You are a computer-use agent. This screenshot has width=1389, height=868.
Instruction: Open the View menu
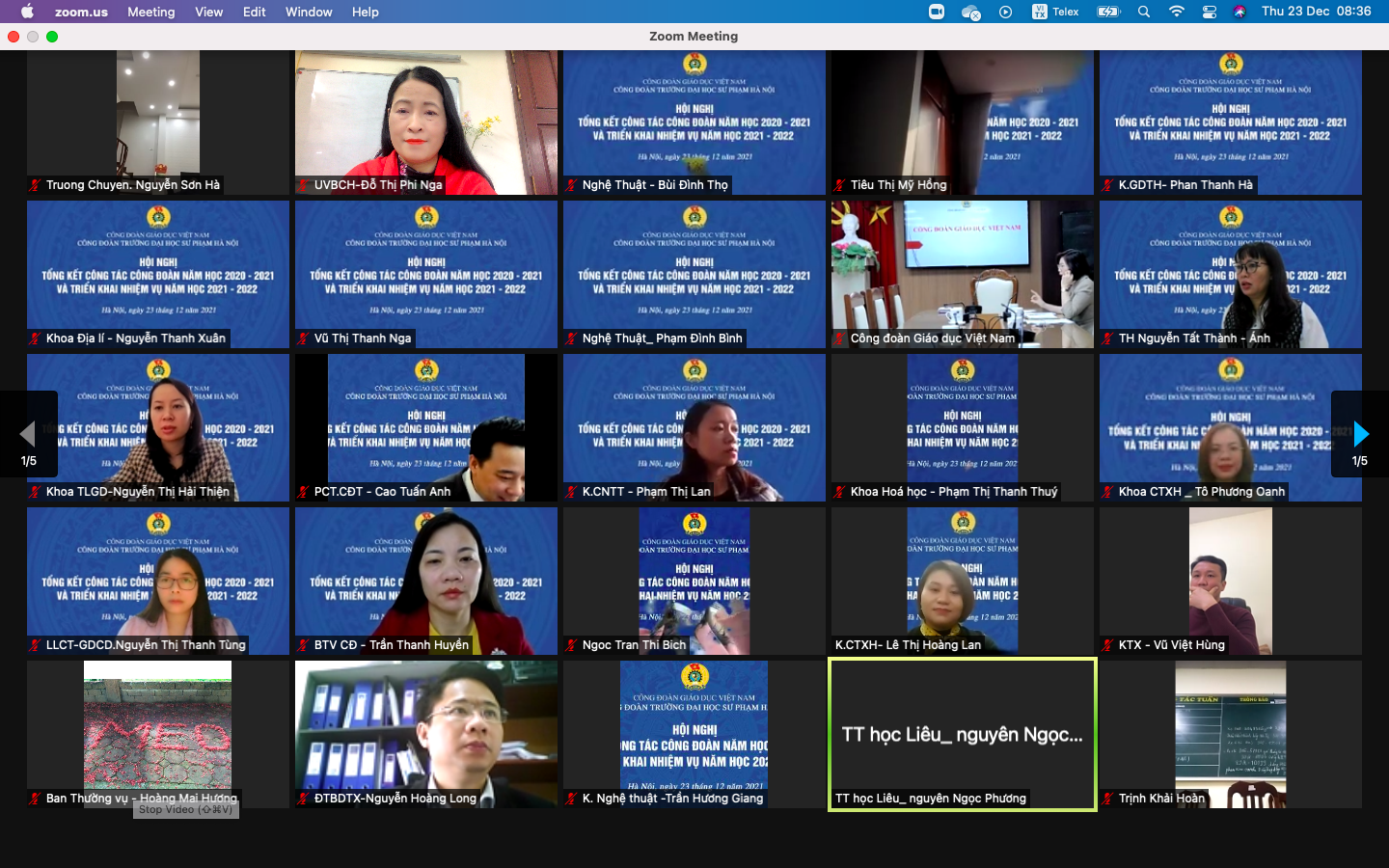(x=208, y=12)
